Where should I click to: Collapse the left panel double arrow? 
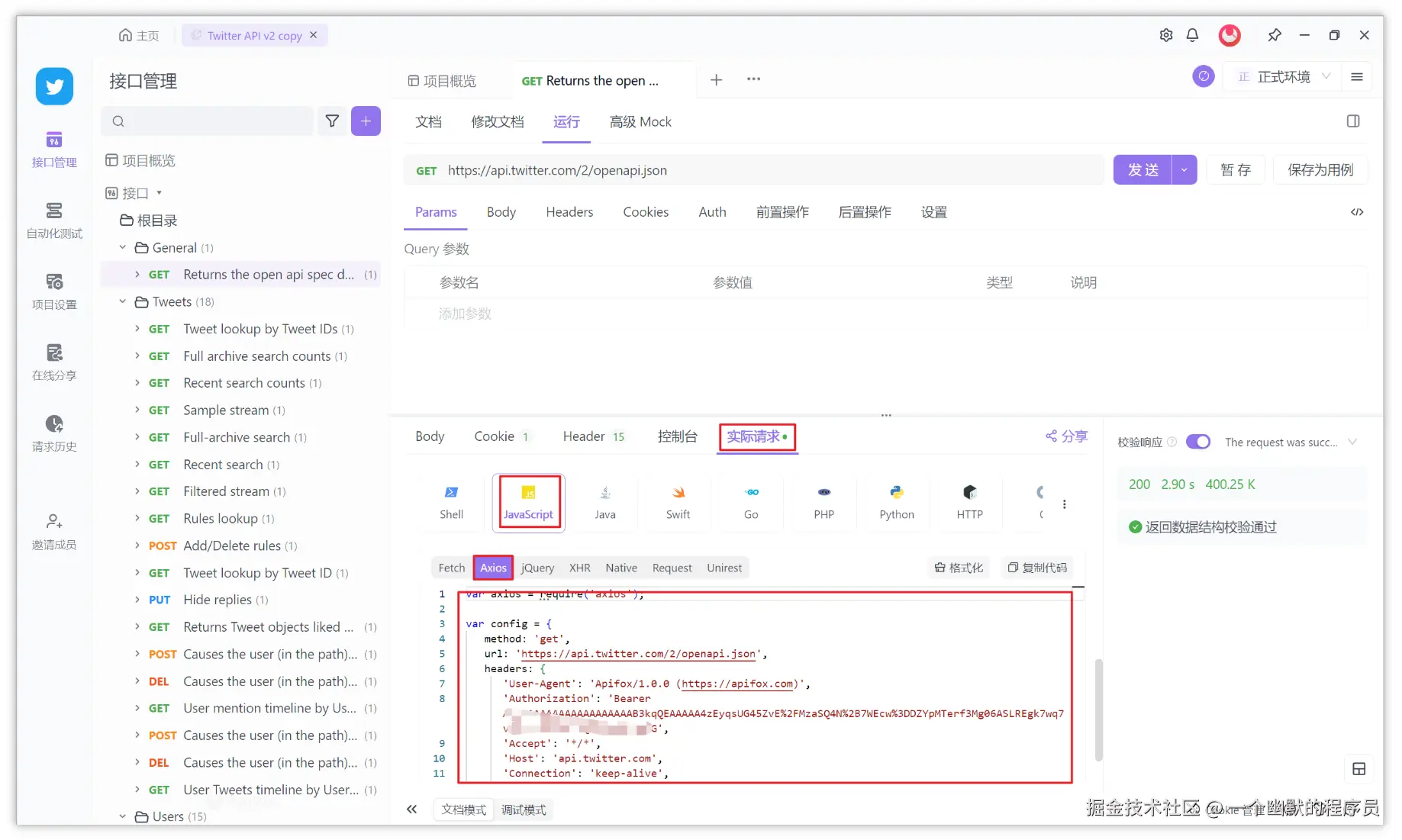pyautogui.click(x=411, y=809)
